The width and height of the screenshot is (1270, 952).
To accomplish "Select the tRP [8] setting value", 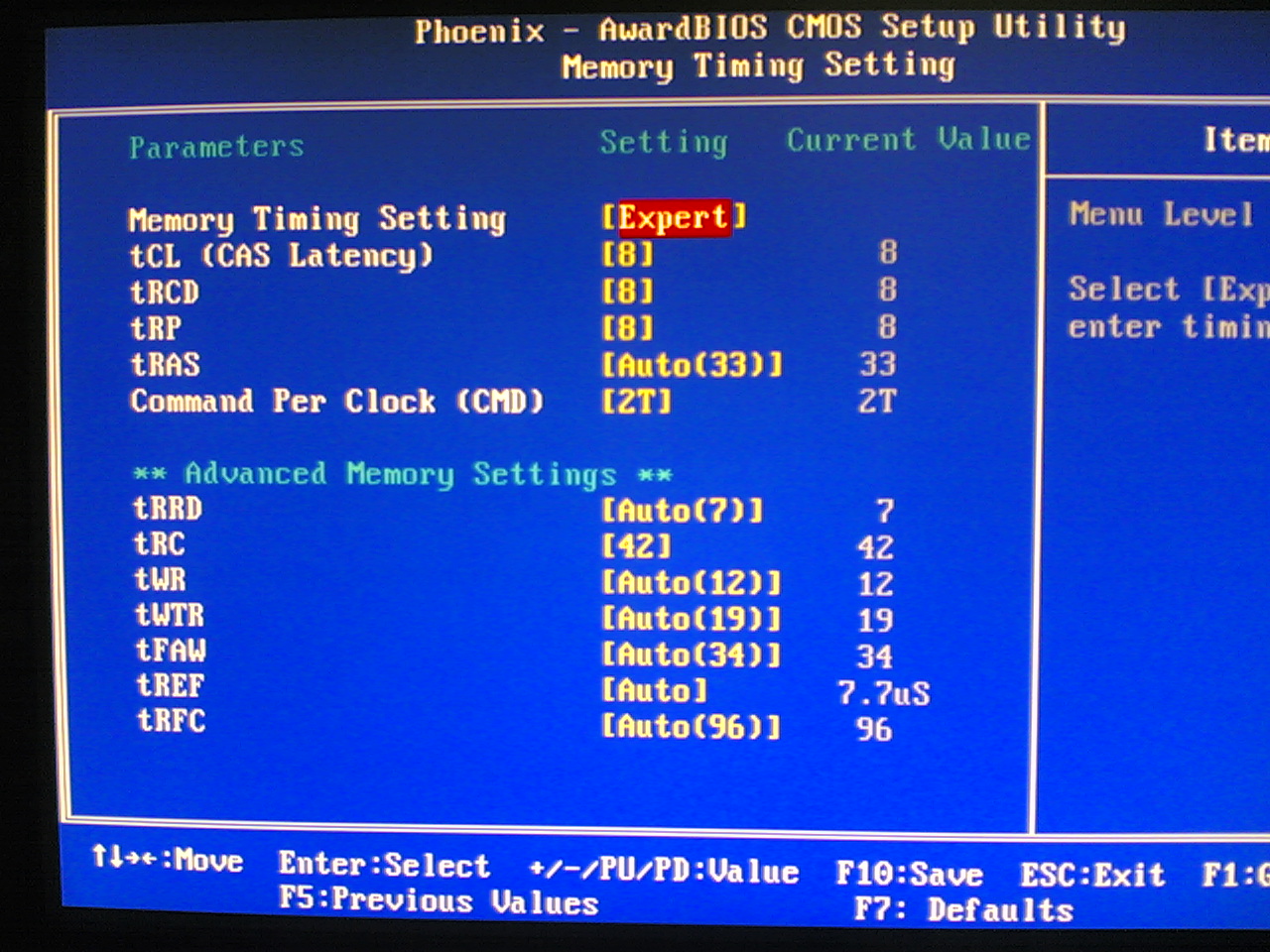I will tap(627, 328).
